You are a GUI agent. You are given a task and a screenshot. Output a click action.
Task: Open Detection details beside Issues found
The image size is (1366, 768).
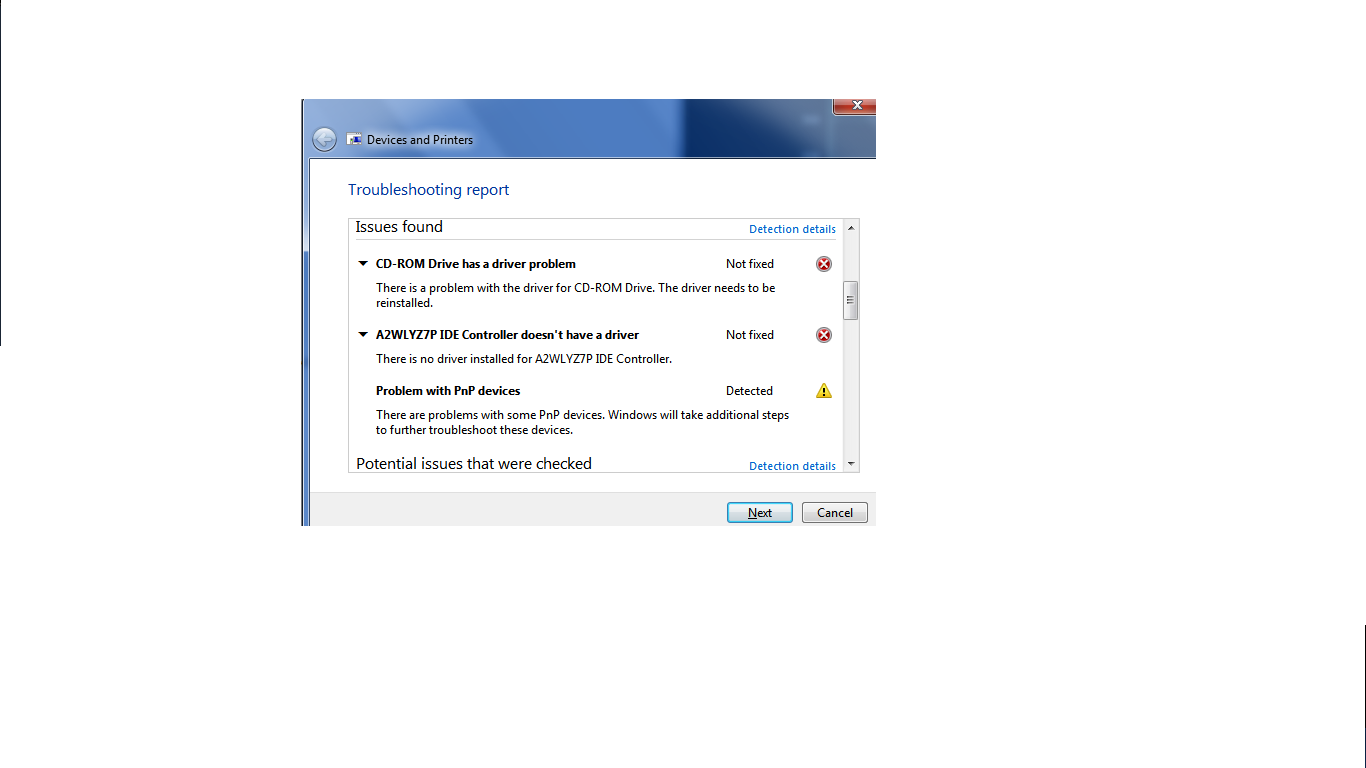[x=792, y=229]
